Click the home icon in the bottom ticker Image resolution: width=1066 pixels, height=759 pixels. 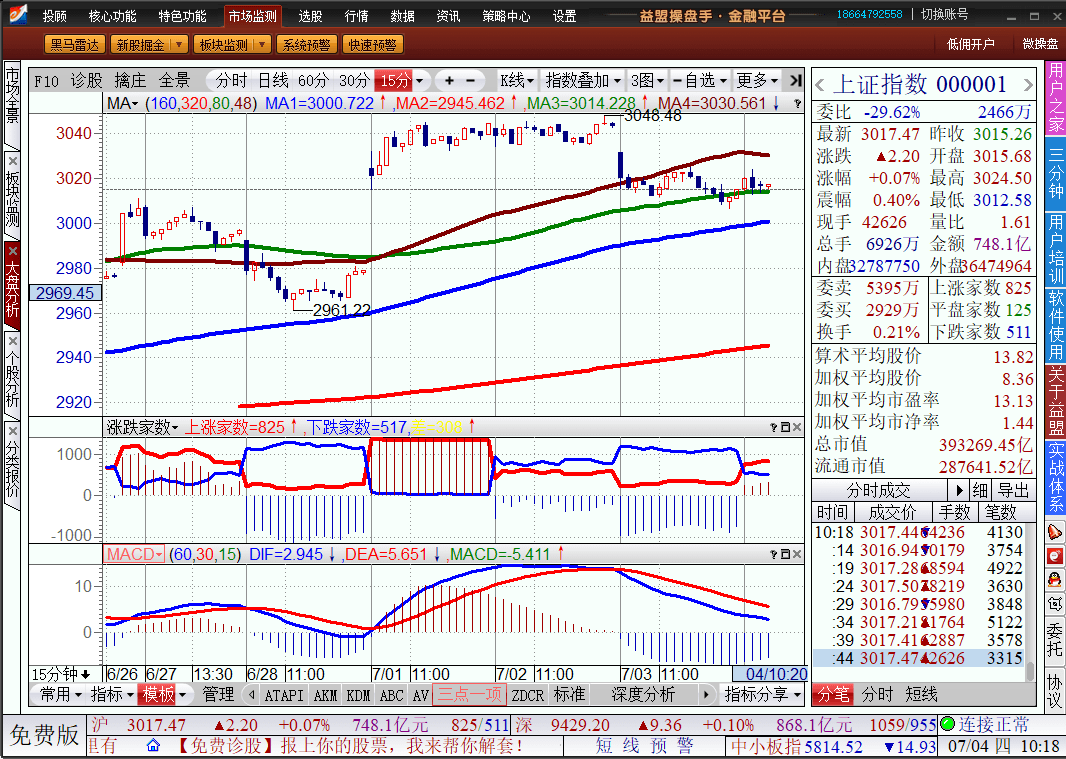tap(153, 745)
